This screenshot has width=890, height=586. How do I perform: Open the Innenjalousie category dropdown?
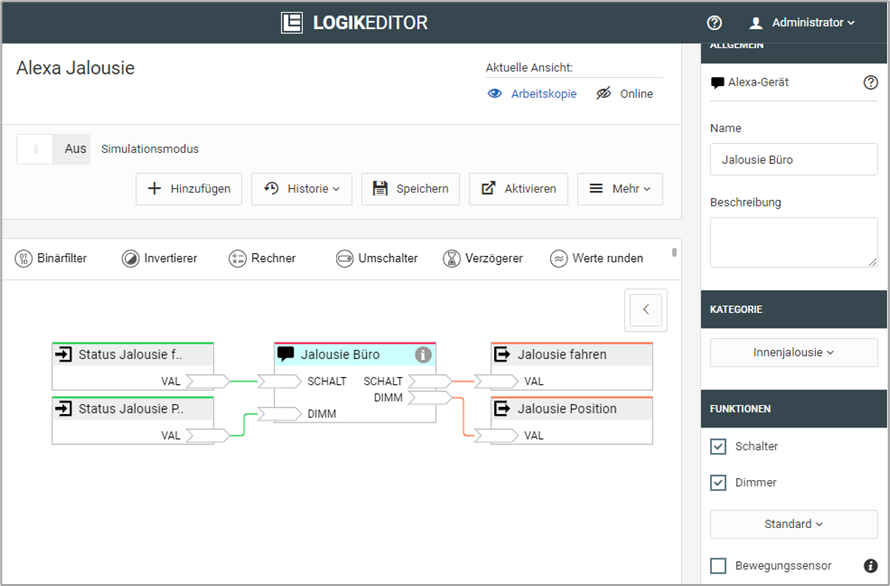(793, 352)
